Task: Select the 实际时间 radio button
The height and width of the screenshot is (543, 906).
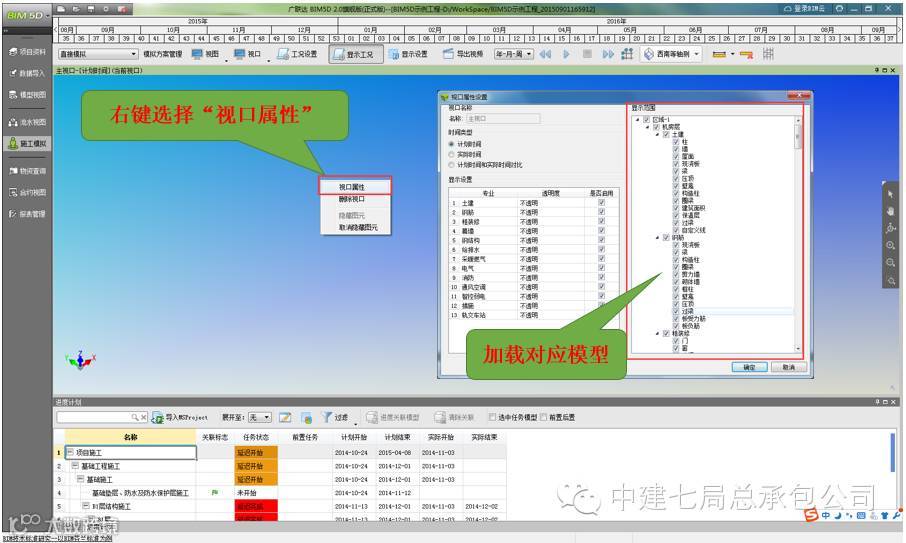Action: [451, 154]
